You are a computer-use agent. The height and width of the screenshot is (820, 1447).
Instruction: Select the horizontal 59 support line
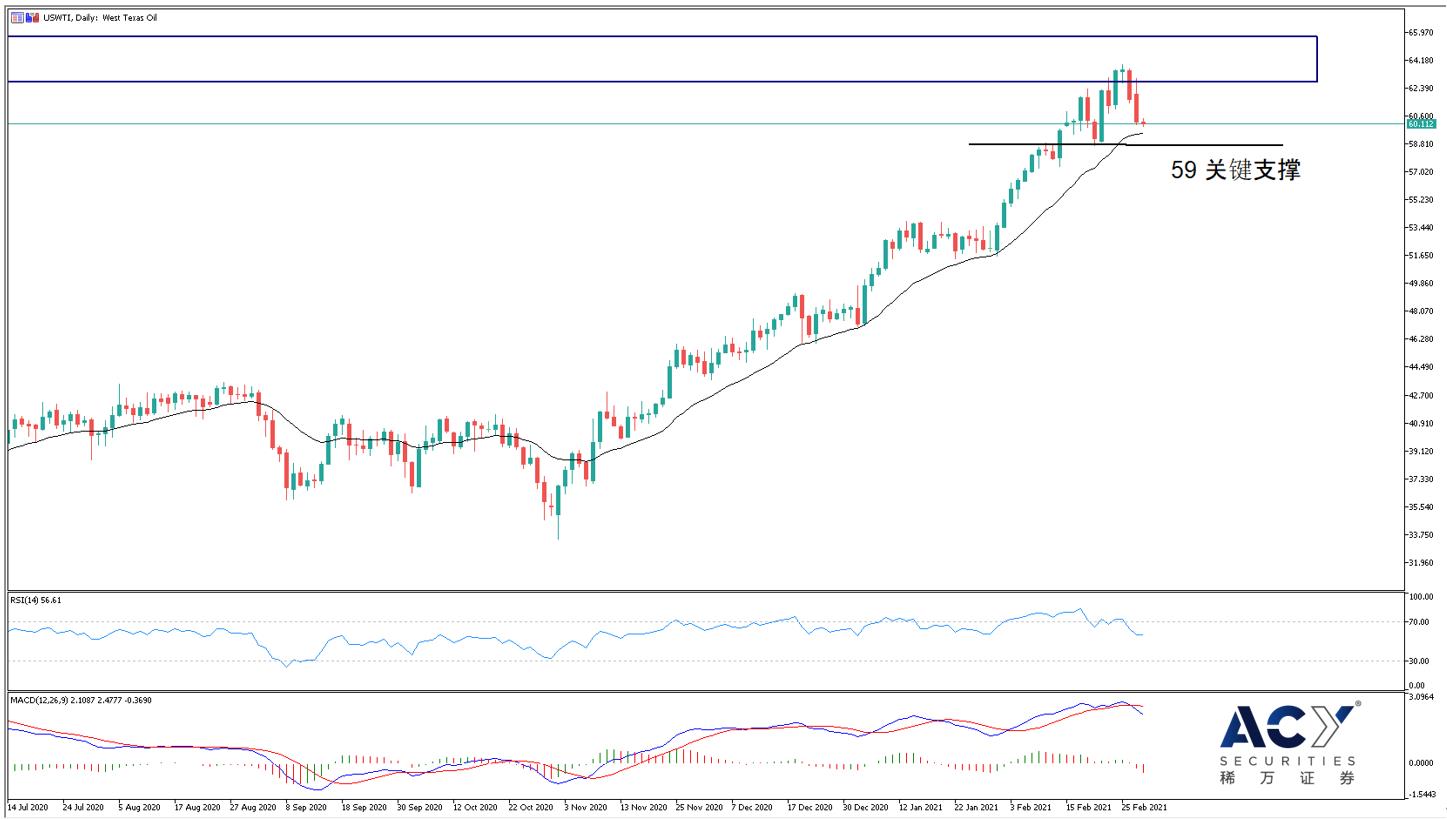(1125, 145)
